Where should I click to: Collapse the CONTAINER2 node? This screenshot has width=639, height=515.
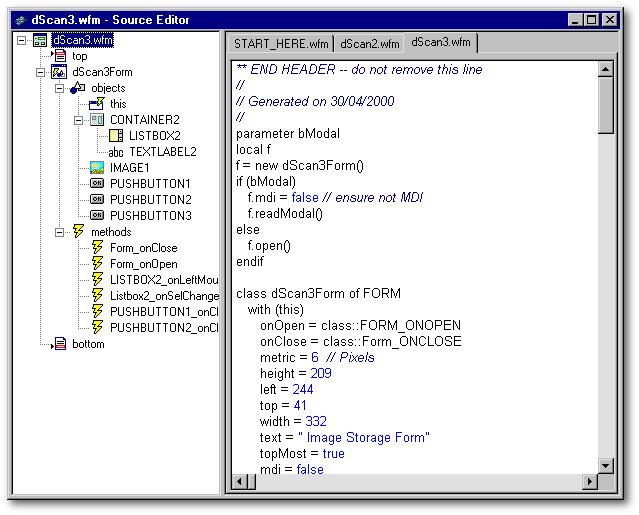[x=79, y=120]
